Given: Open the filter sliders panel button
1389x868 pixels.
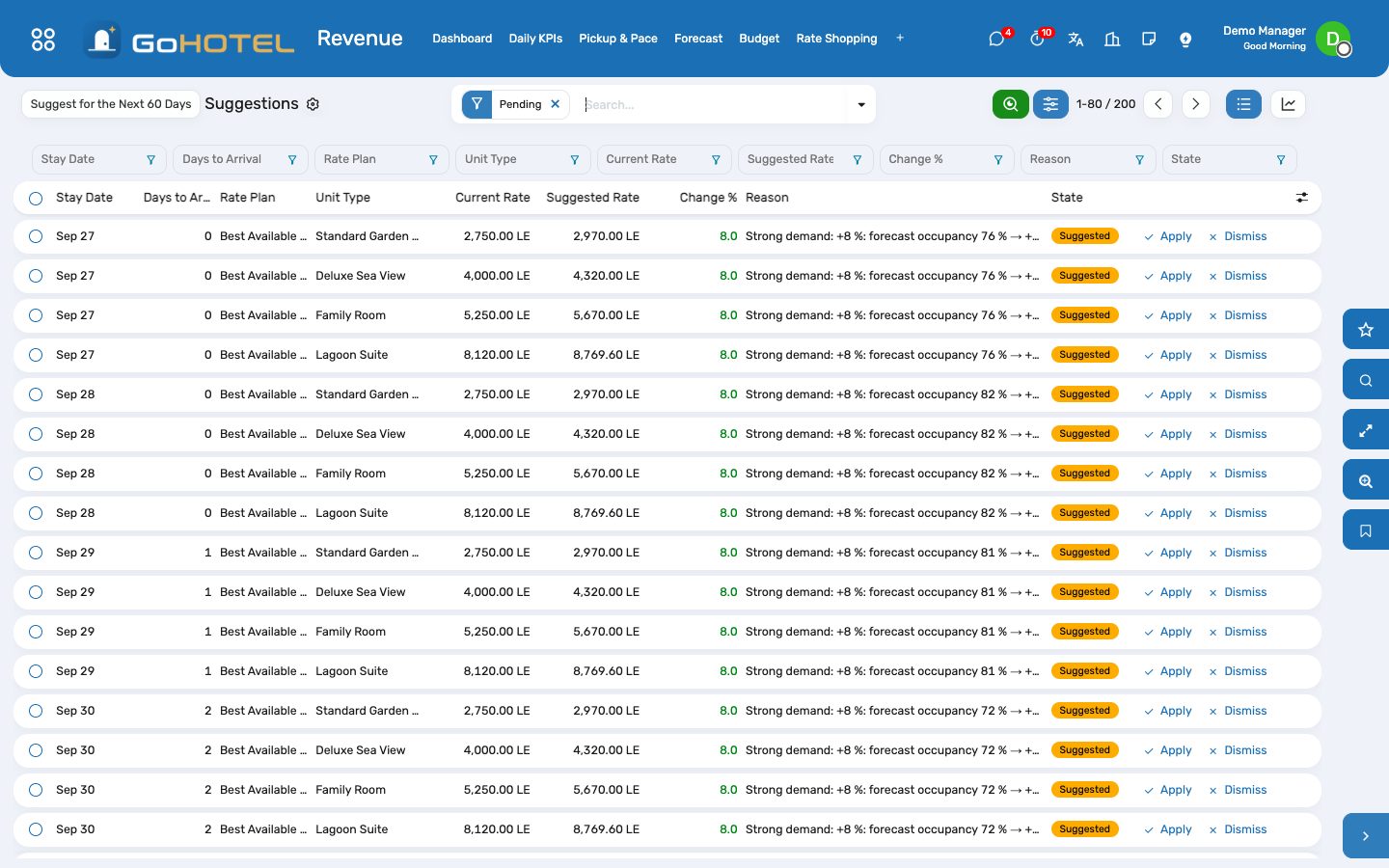Looking at the screenshot, I should pyautogui.click(x=1050, y=104).
